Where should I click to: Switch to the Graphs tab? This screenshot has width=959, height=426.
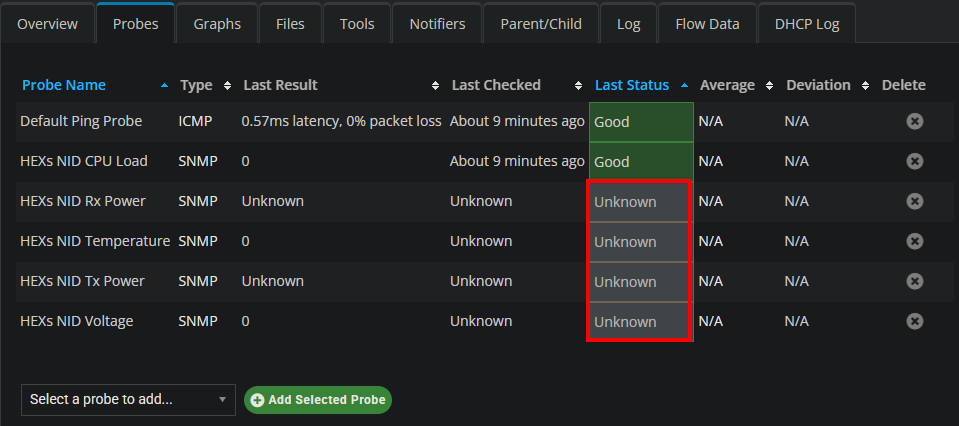click(x=216, y=24)
